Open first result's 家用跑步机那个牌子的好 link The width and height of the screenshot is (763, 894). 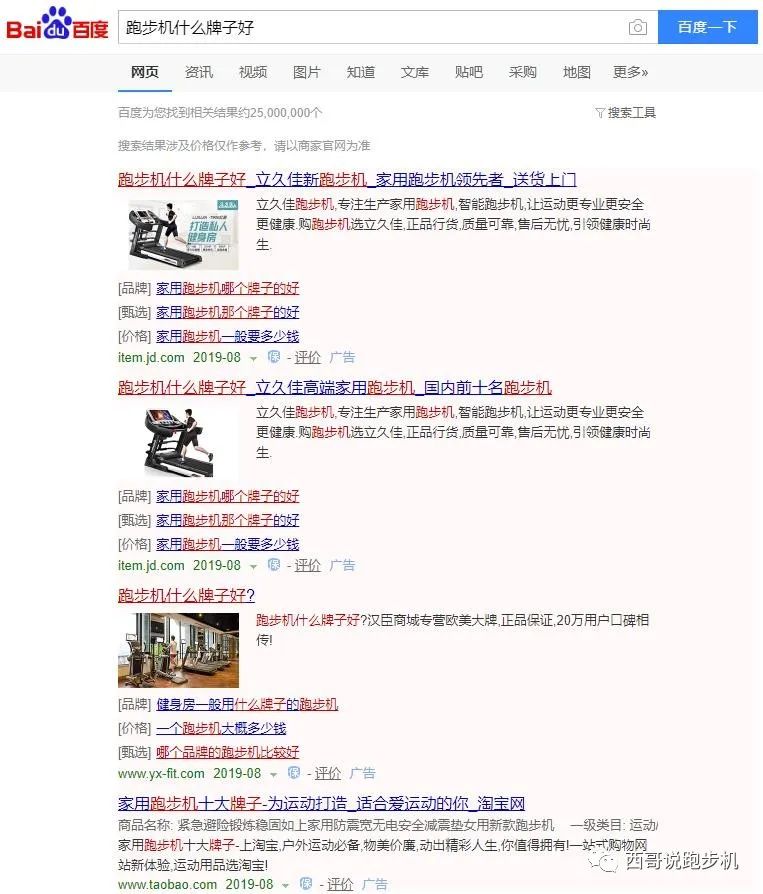point(228,312)
